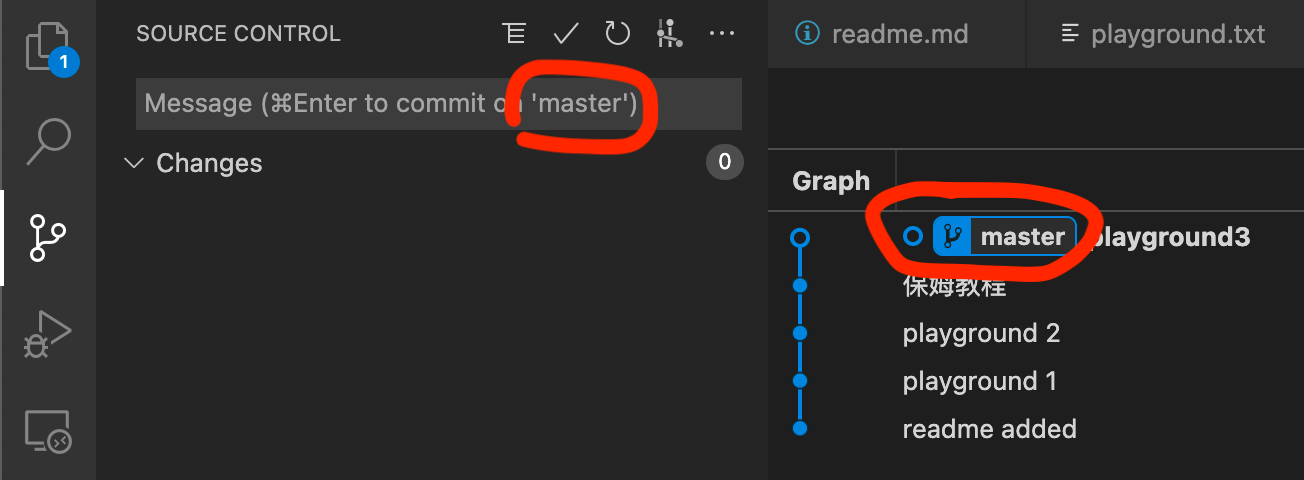This screenshot has width=1304, height=480.
Task: Commit changes using the checkmark icon
Action: 566,33
